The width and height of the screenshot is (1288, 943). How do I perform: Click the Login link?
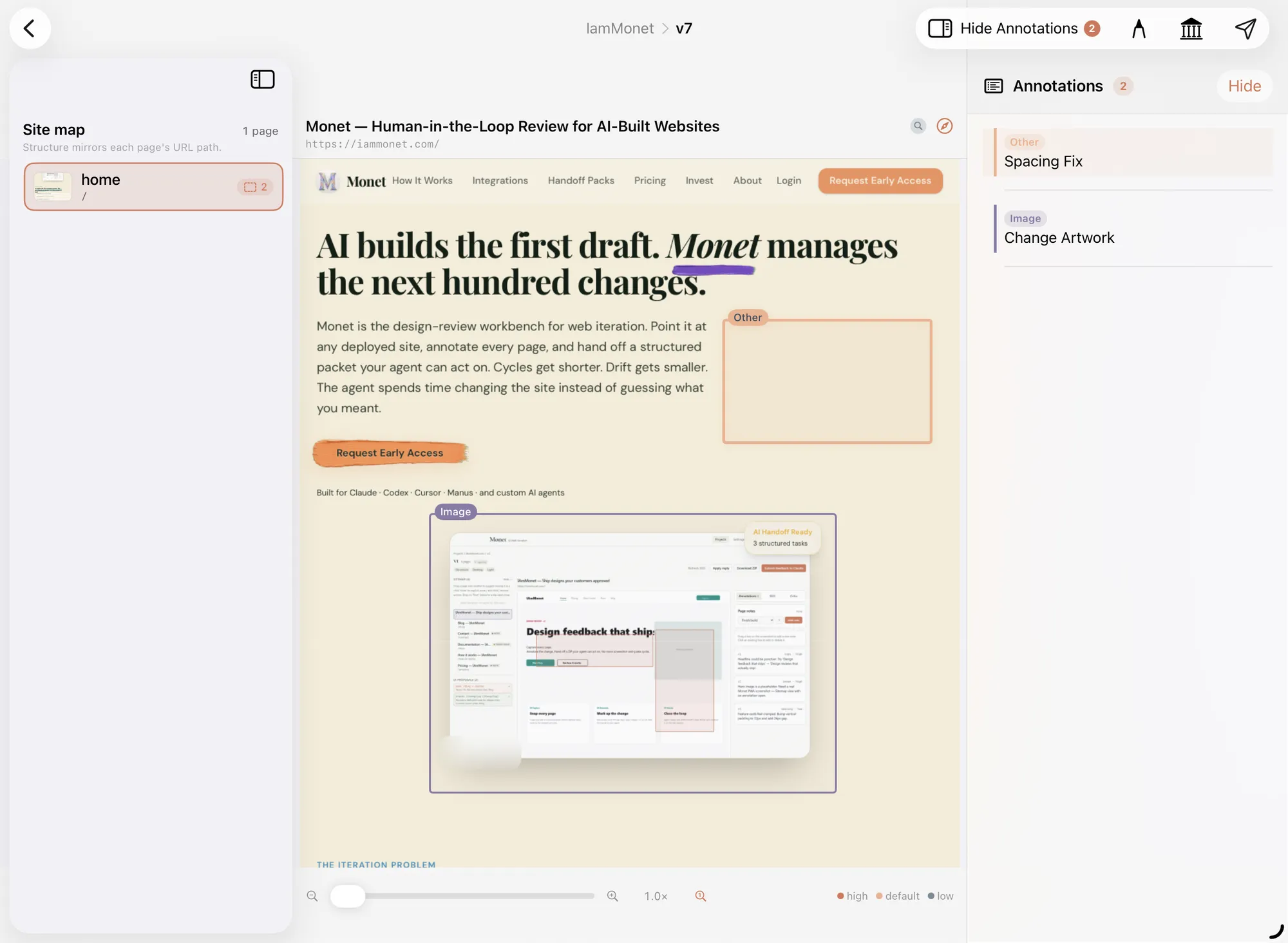788,180
